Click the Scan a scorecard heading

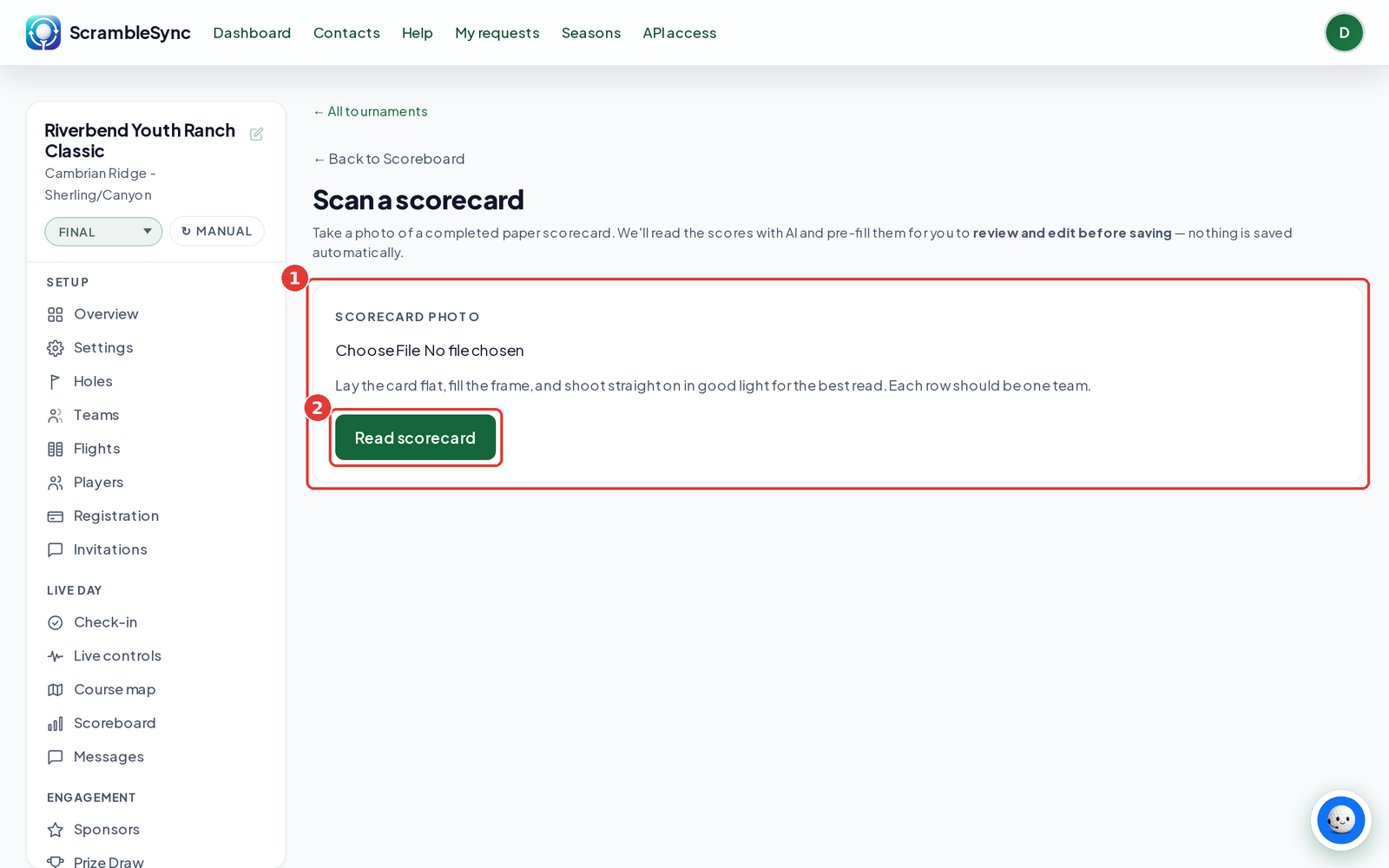point(418,201)
